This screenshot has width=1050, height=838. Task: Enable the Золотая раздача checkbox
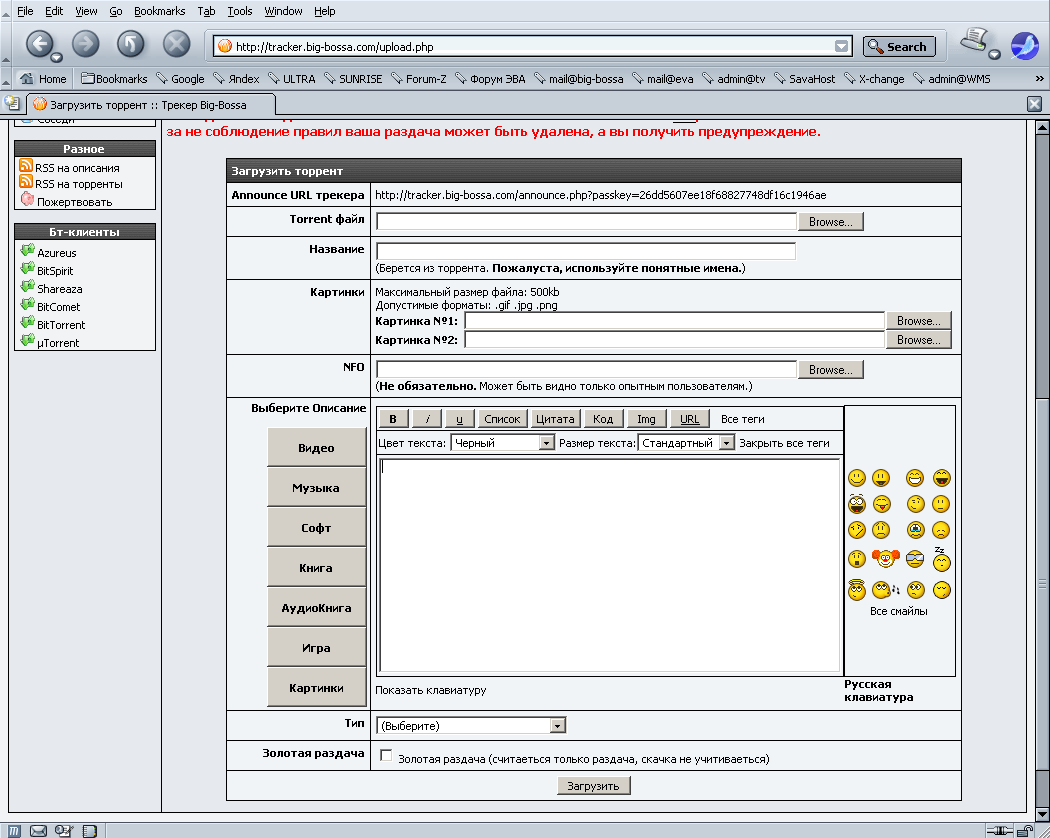pos(387,757)
